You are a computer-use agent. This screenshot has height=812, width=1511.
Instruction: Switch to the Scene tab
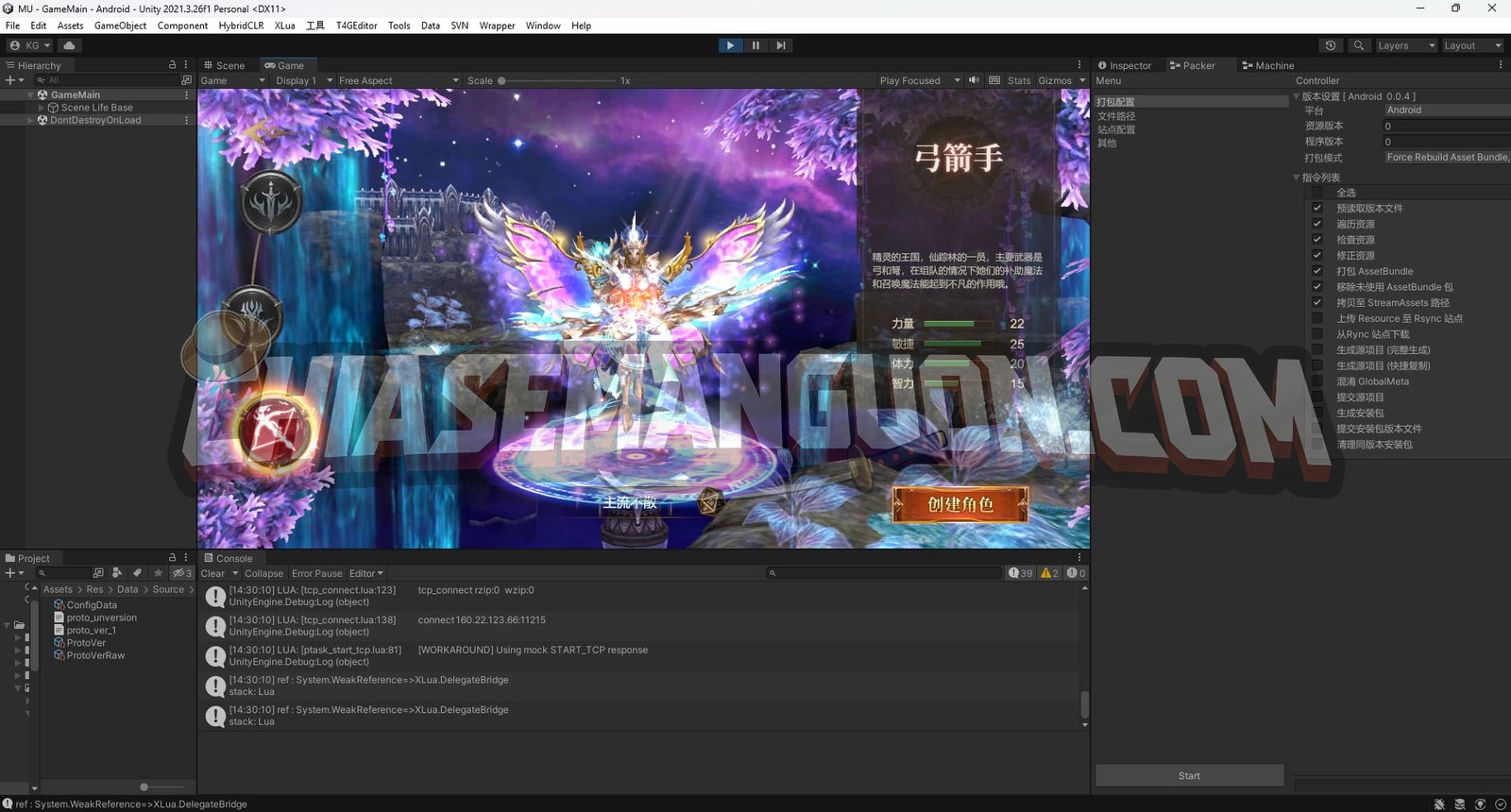click(x=225, y=65)
